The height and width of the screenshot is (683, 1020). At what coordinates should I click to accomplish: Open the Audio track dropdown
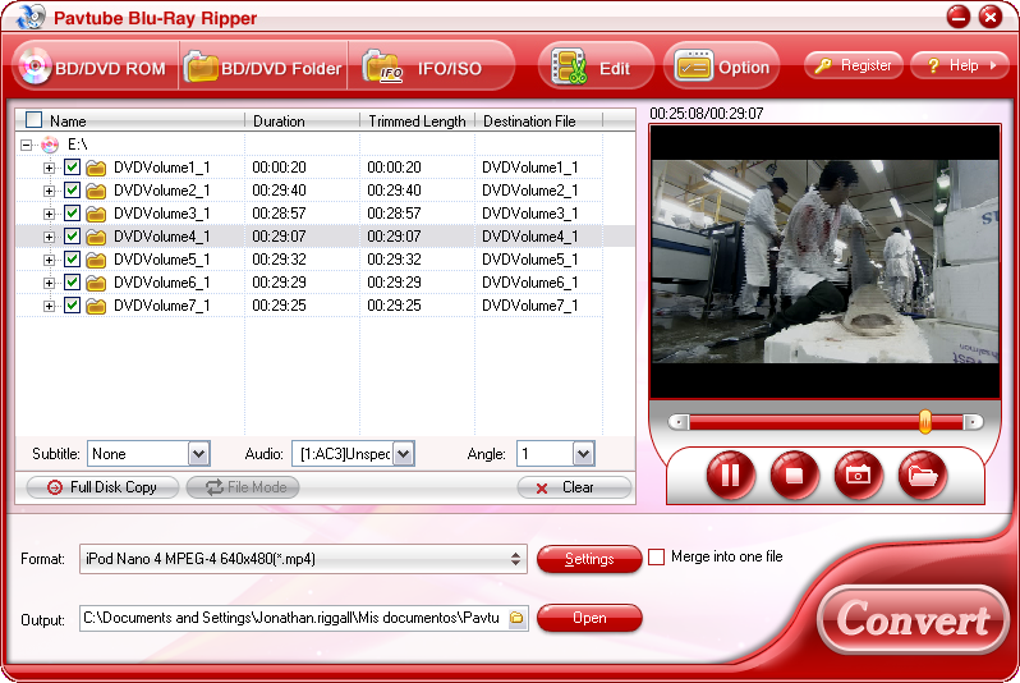403,454
